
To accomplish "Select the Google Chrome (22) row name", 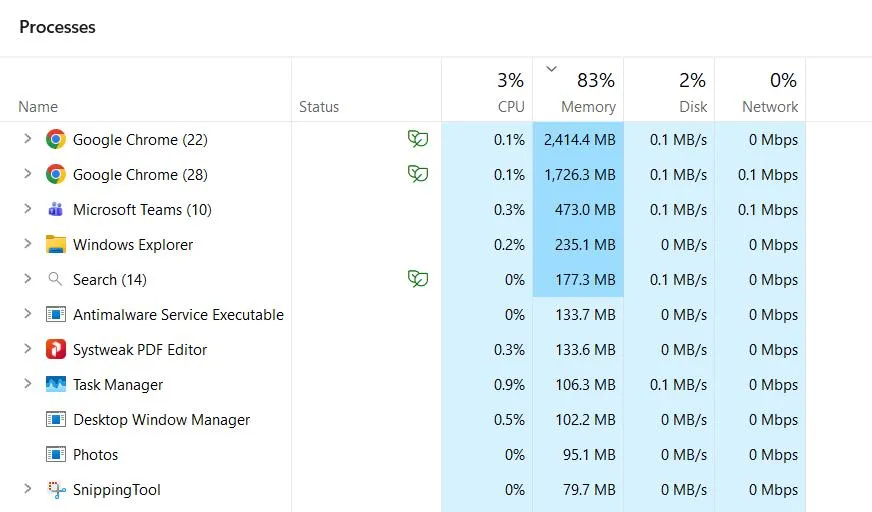I will tap(140, 140).
